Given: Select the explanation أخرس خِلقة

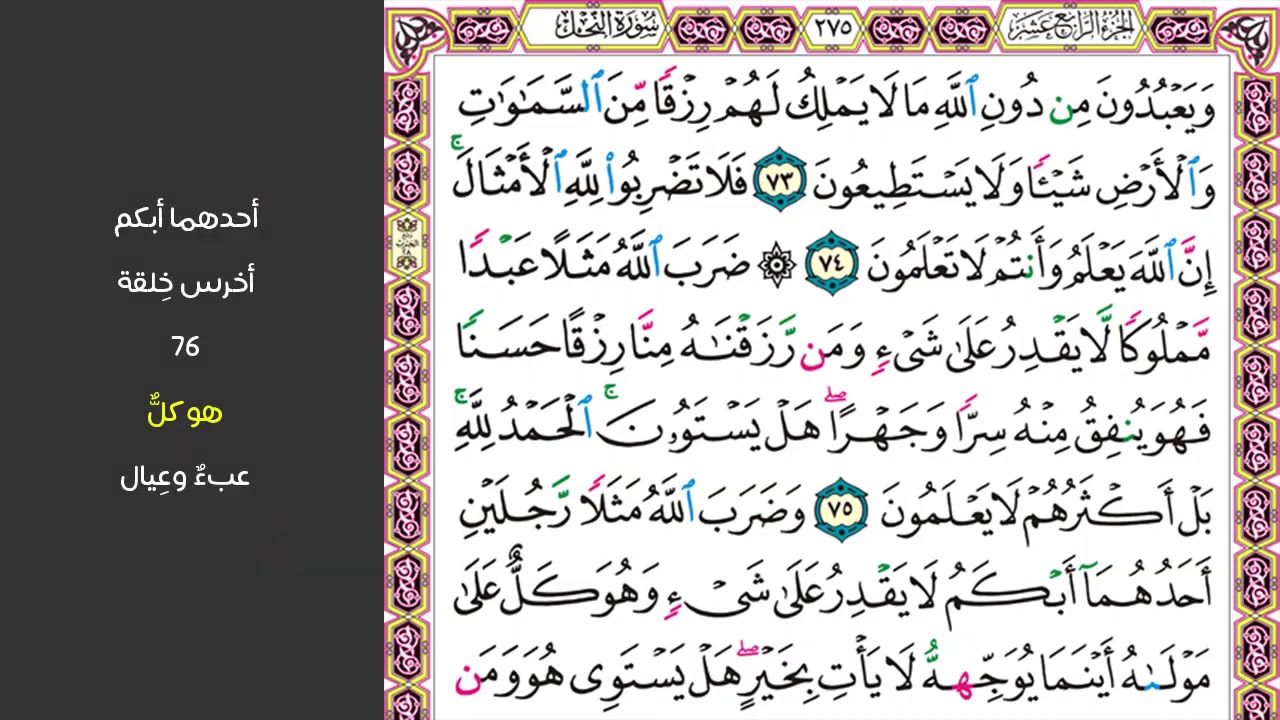Looking at the screenshot, I should click(x=186, y=282).
